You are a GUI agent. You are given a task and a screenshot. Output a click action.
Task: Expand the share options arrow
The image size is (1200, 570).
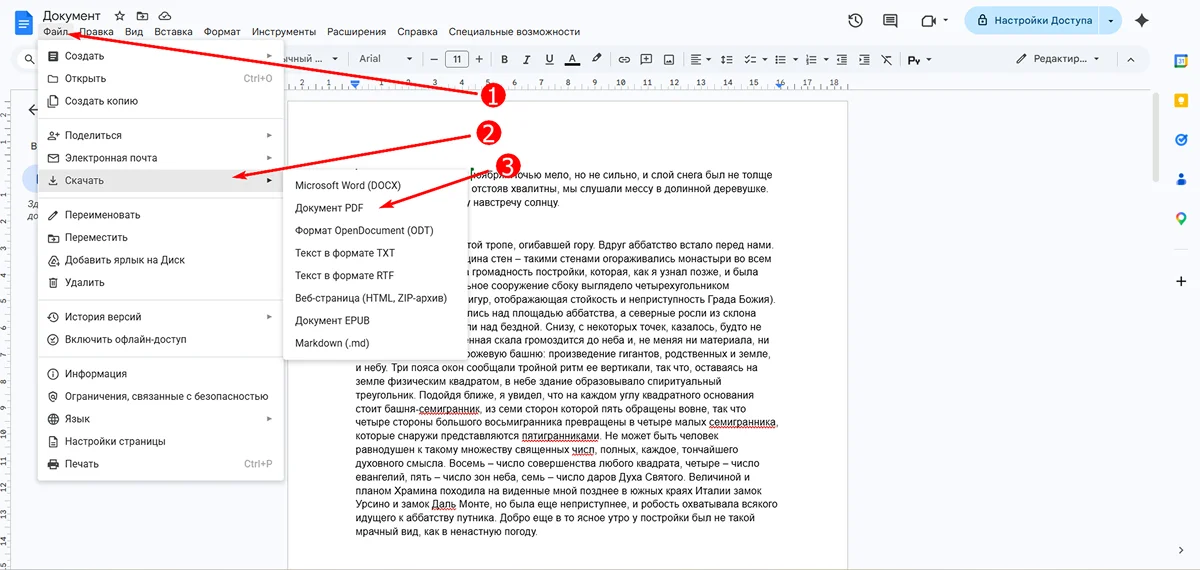pos(1111,20)
